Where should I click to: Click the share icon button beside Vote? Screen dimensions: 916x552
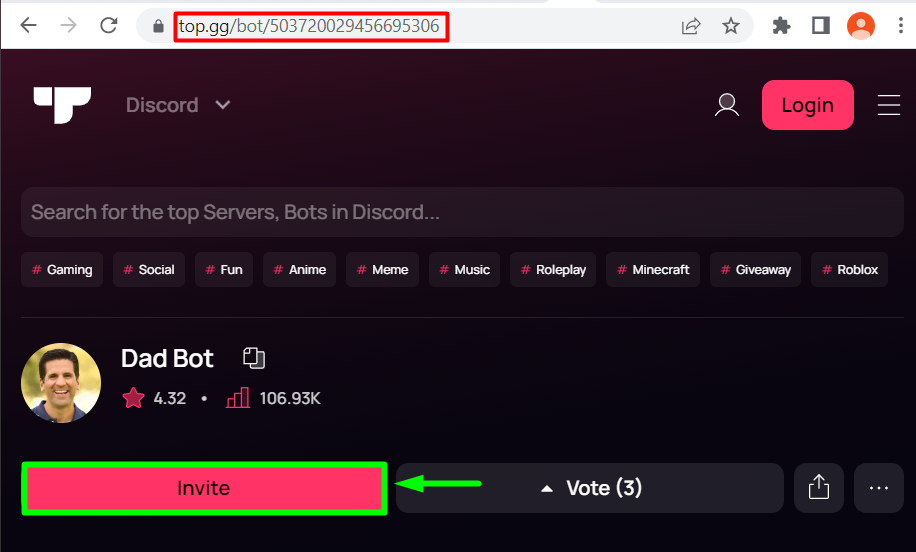point(818,488)
